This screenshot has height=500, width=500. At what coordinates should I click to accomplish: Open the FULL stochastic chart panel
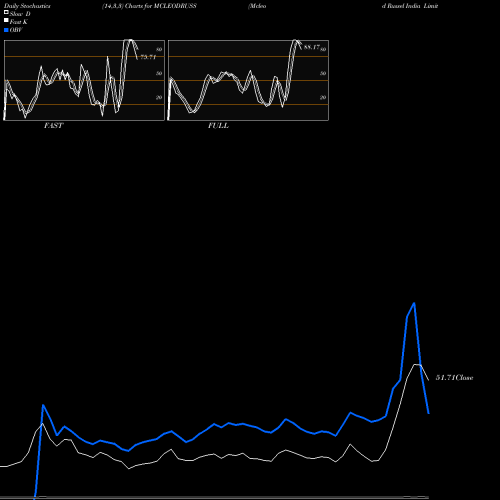[x=248, y=80]
